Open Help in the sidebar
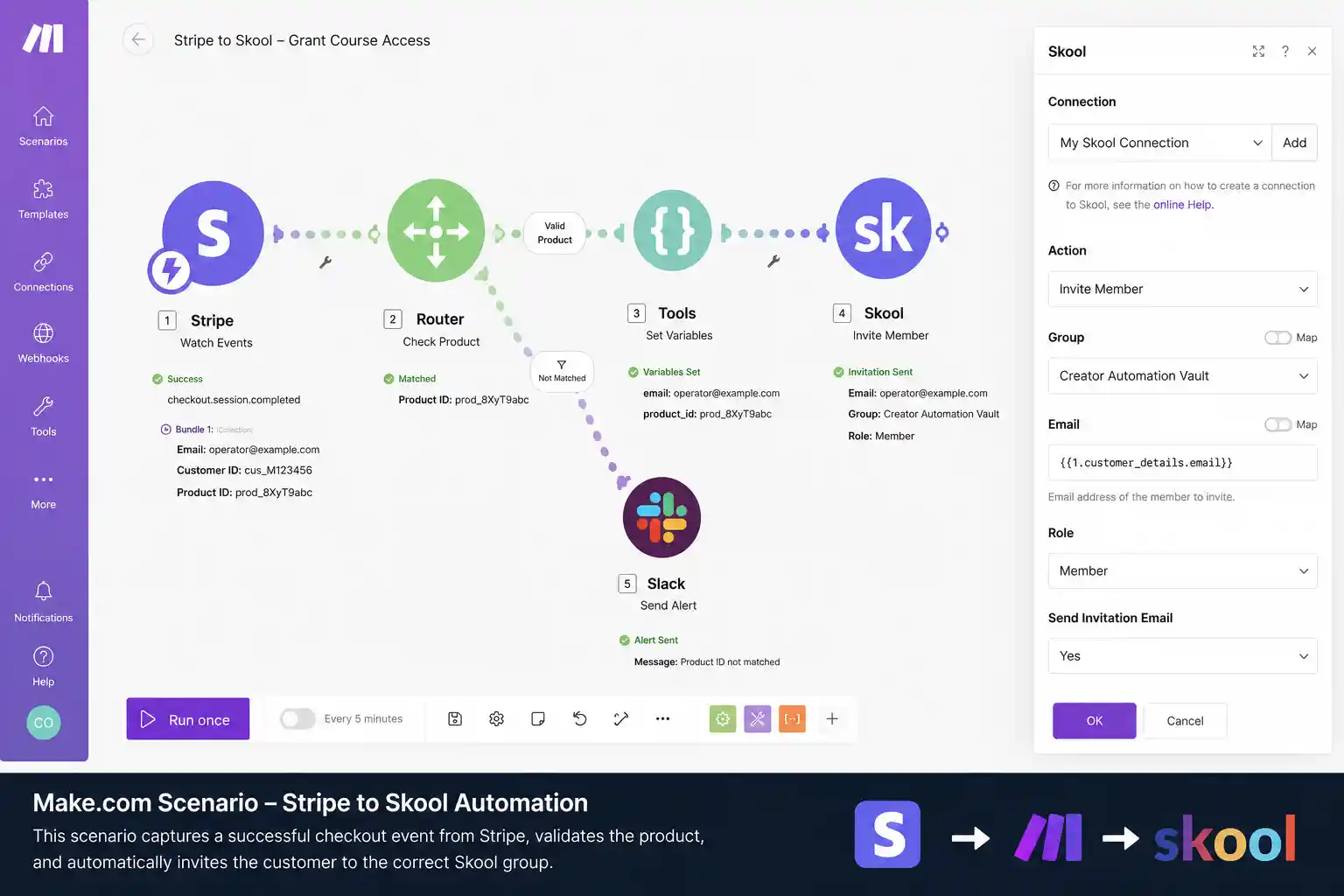The height and width of the screenshot is (896, 1344). 43,667
